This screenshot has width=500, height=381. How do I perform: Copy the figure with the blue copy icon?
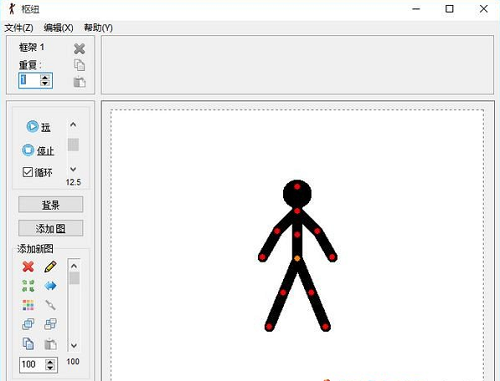pyautogui.click(x=28, y=343)
